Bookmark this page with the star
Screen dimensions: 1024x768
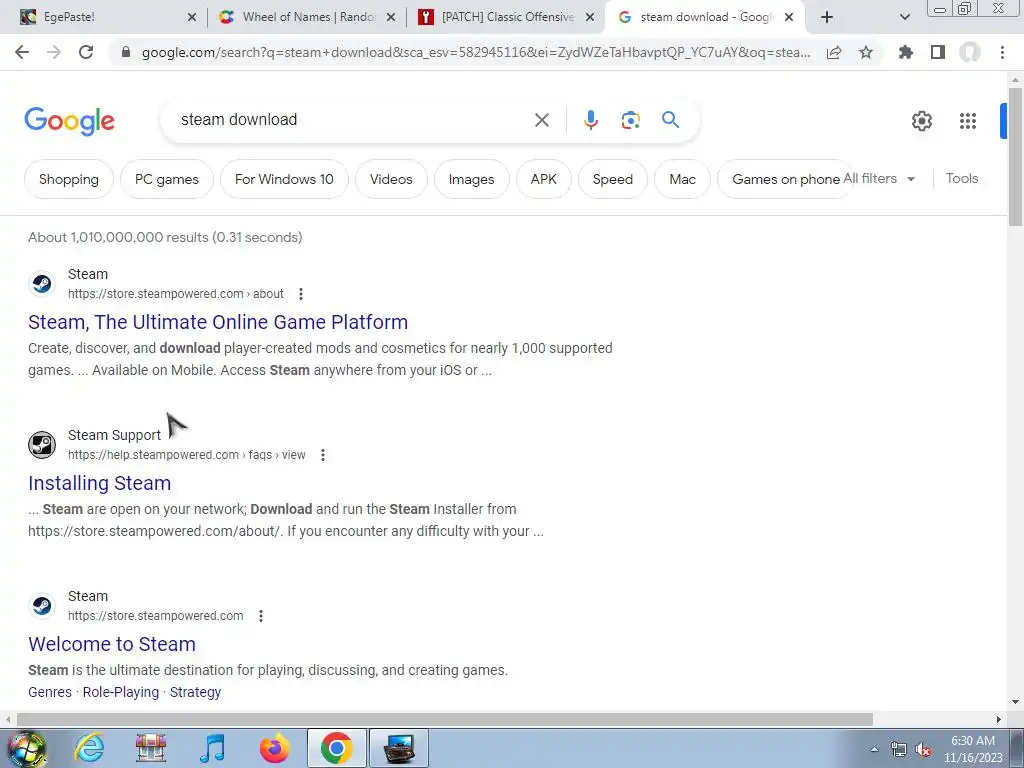(866, 52)
